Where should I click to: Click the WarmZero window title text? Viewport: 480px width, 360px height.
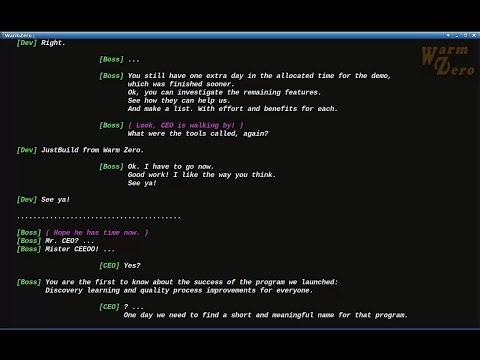pyautogui.click(x=18, y=35)
